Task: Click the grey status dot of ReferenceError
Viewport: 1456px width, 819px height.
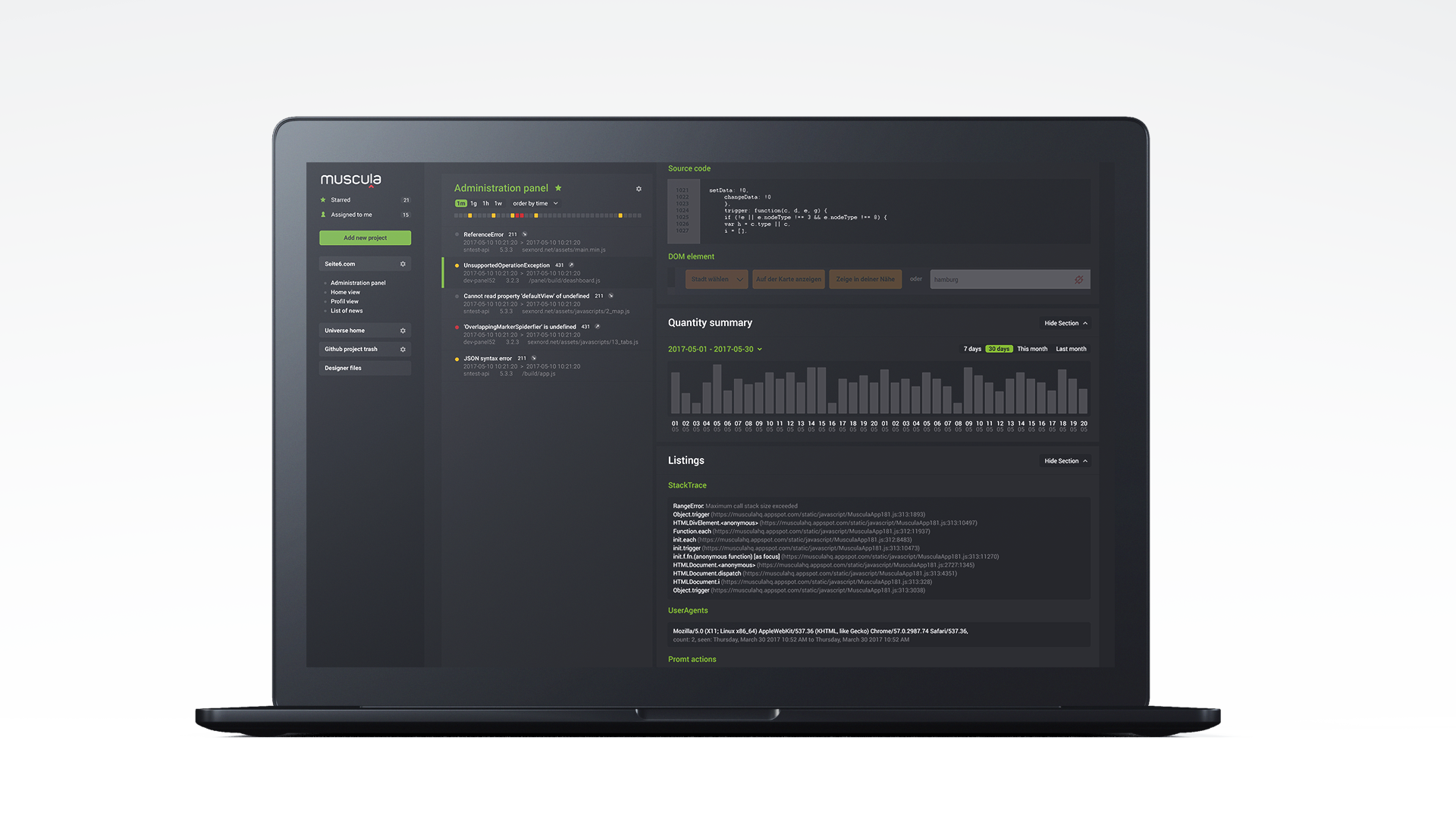Action: point(457,234)
